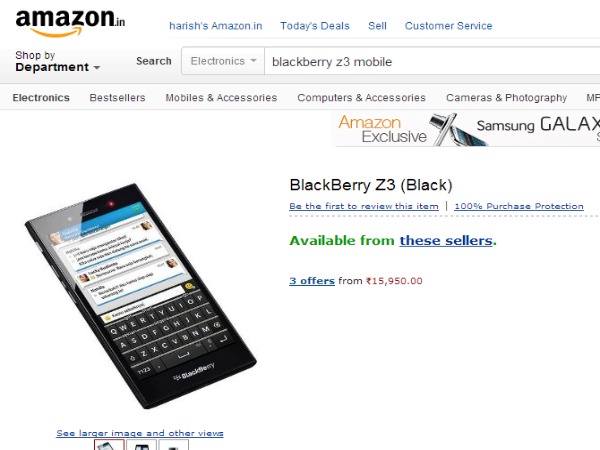Select the Bestsellers menu item
The width and height of the screenshot is (600, 450).
tap(117, 98)
